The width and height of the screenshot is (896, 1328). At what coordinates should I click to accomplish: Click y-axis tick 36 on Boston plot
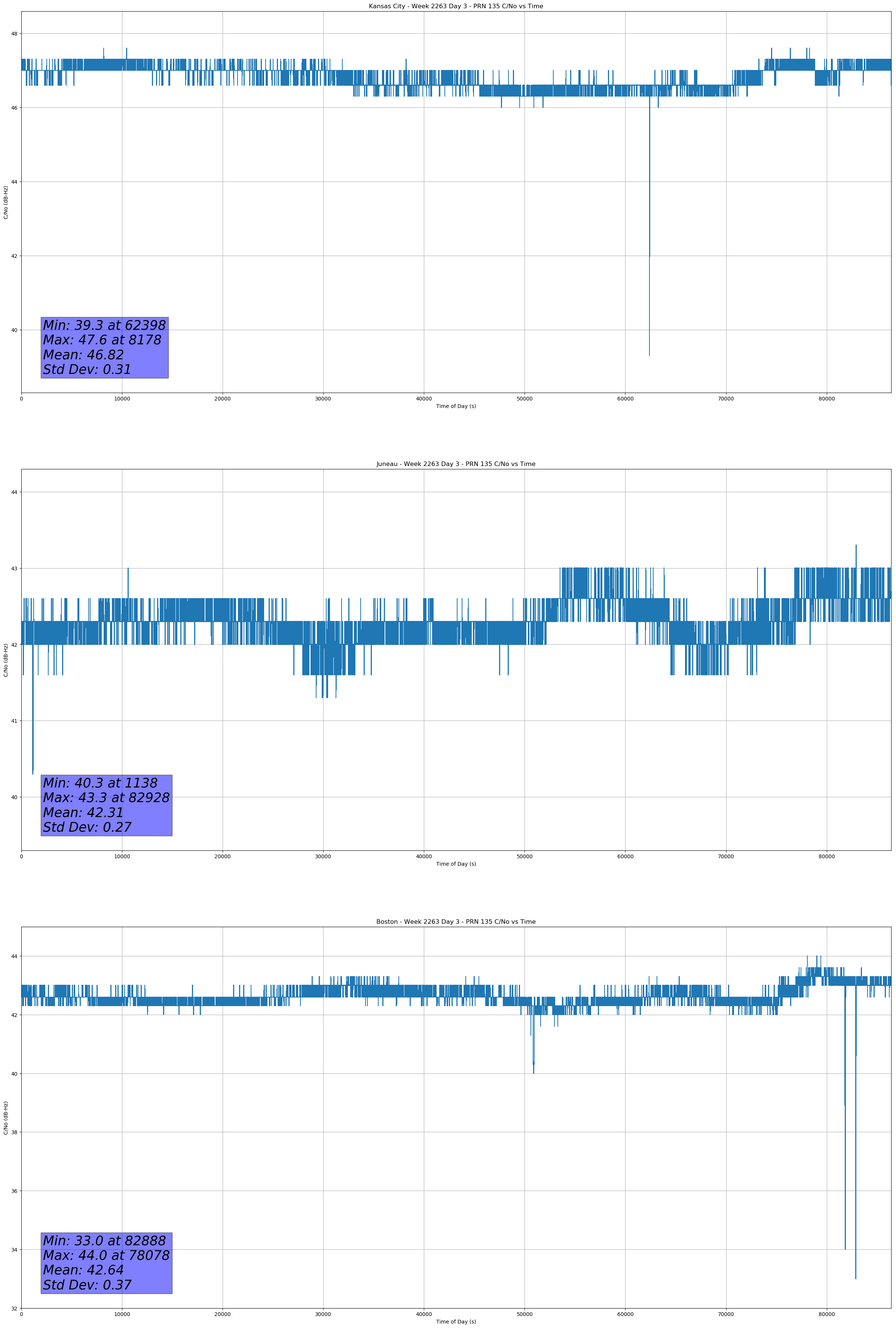[14, 1191]
